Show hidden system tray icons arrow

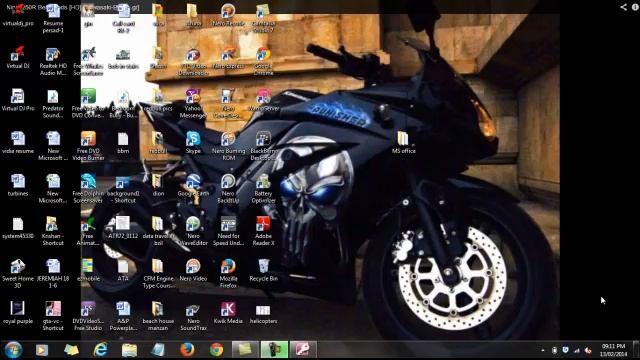point(542,350)
